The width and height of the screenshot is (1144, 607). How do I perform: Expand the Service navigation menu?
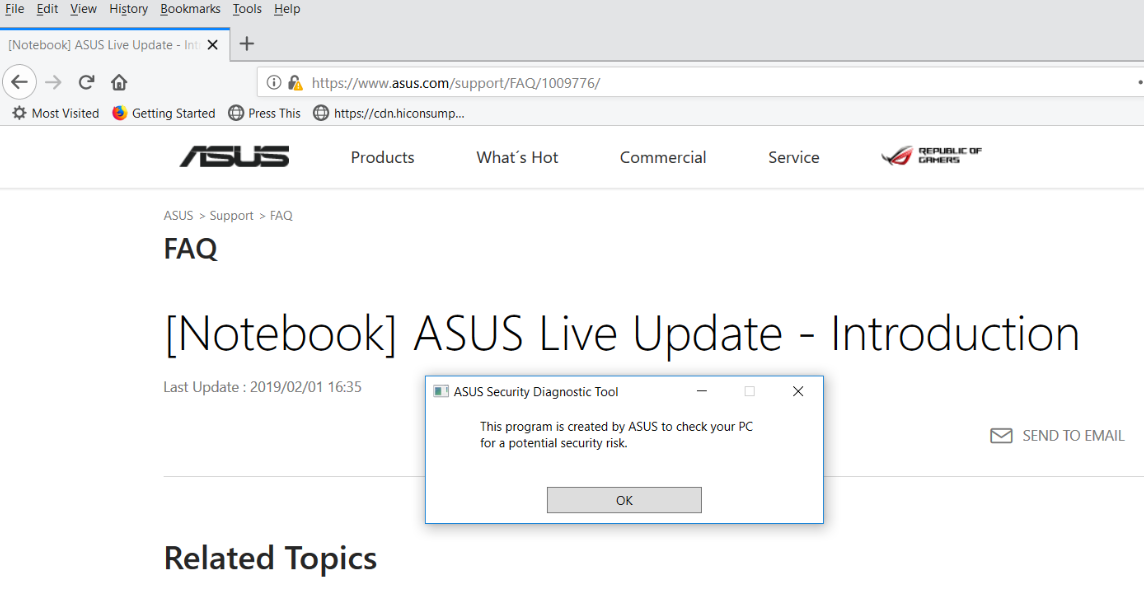pyautogui.click(x=793, y=157)
